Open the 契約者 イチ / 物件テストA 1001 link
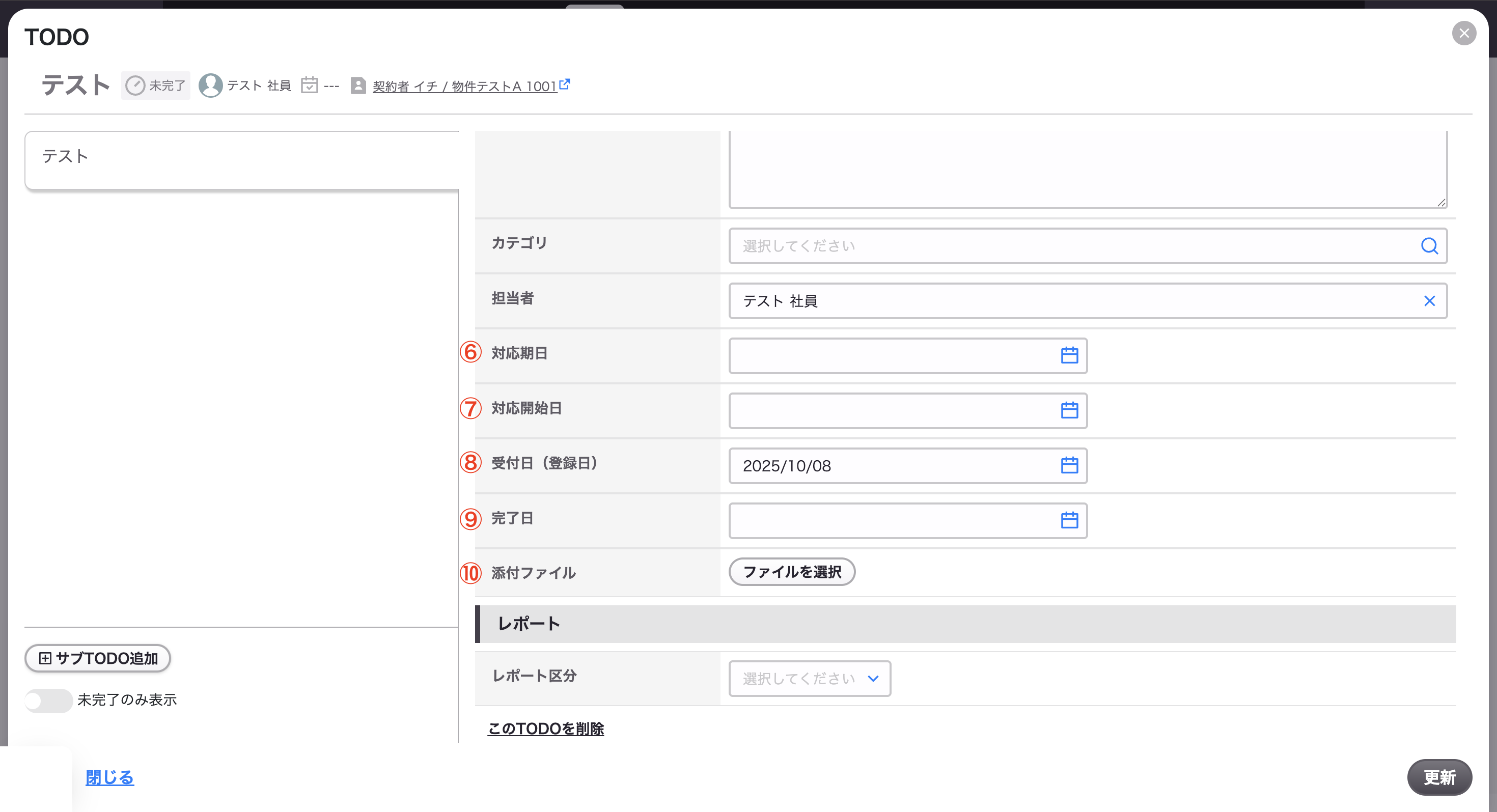1497x812 pixels. [464, 87]
